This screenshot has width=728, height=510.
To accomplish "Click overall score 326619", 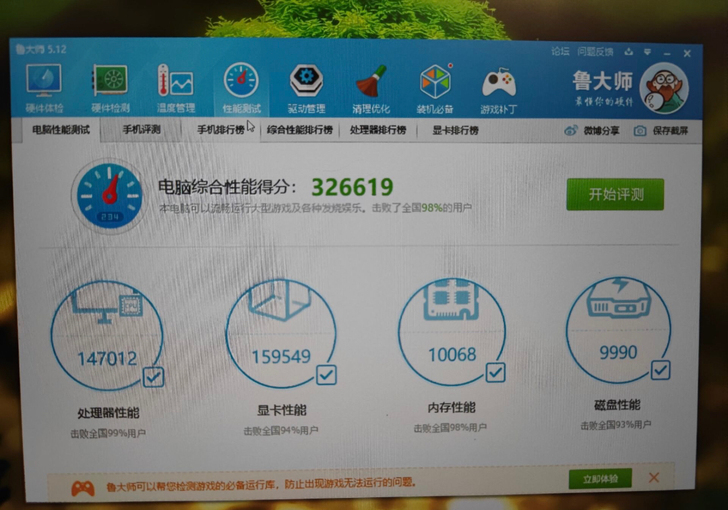I will pos(352,187).
